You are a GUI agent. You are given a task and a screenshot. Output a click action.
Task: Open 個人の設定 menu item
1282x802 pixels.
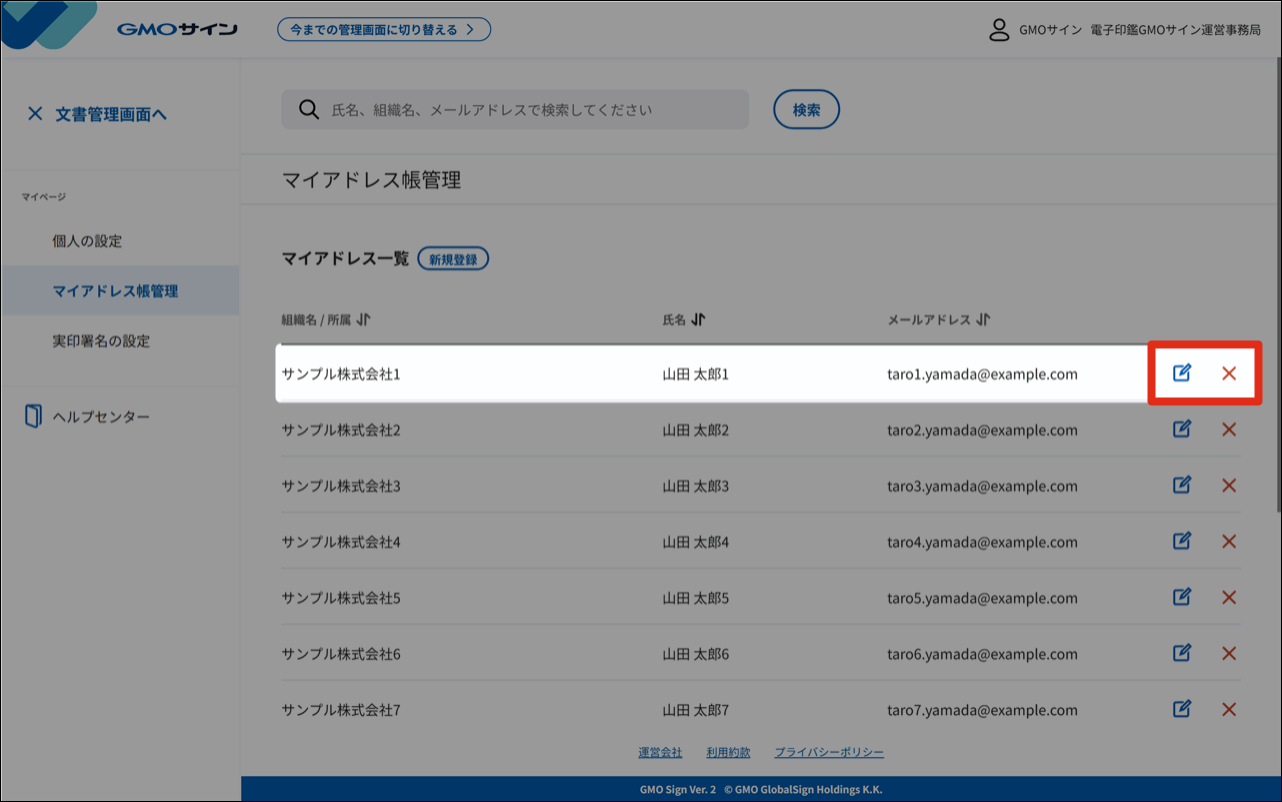point(87,241)
